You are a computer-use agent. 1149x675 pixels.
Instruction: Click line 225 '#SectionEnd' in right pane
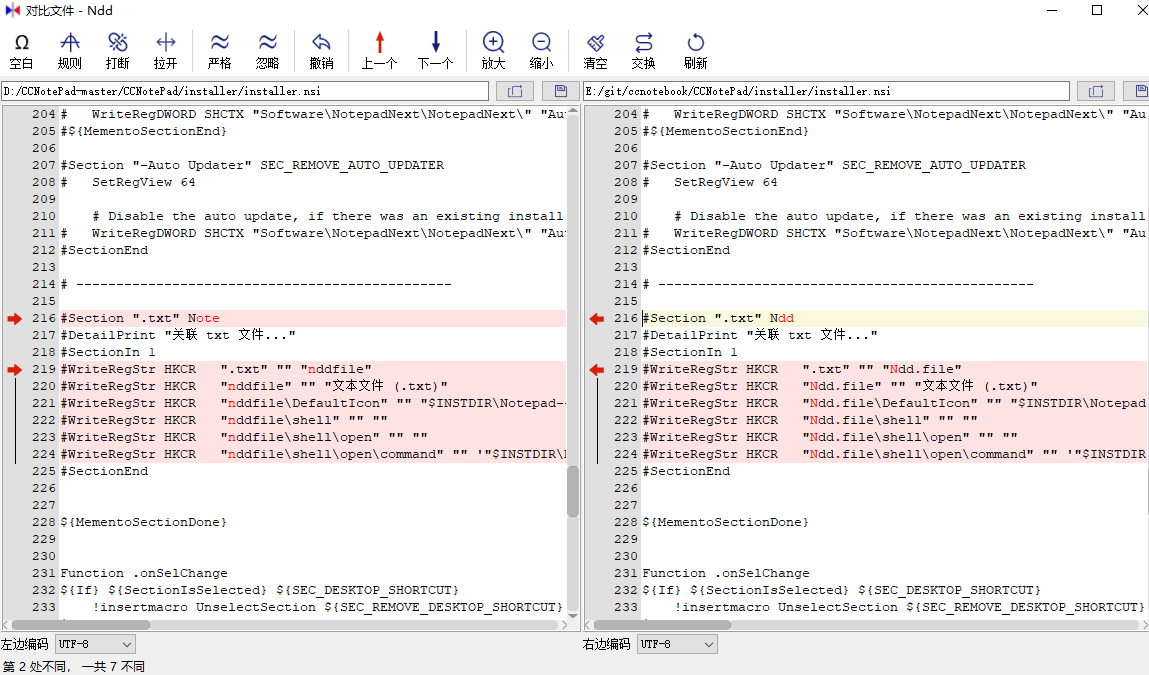pos(686,471)
